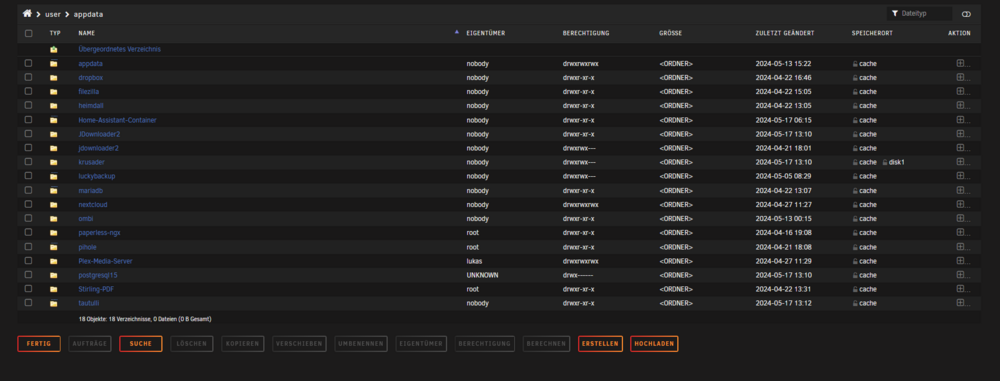Click the lukas owner cell
1000x381 pixels.
(474, 261)
